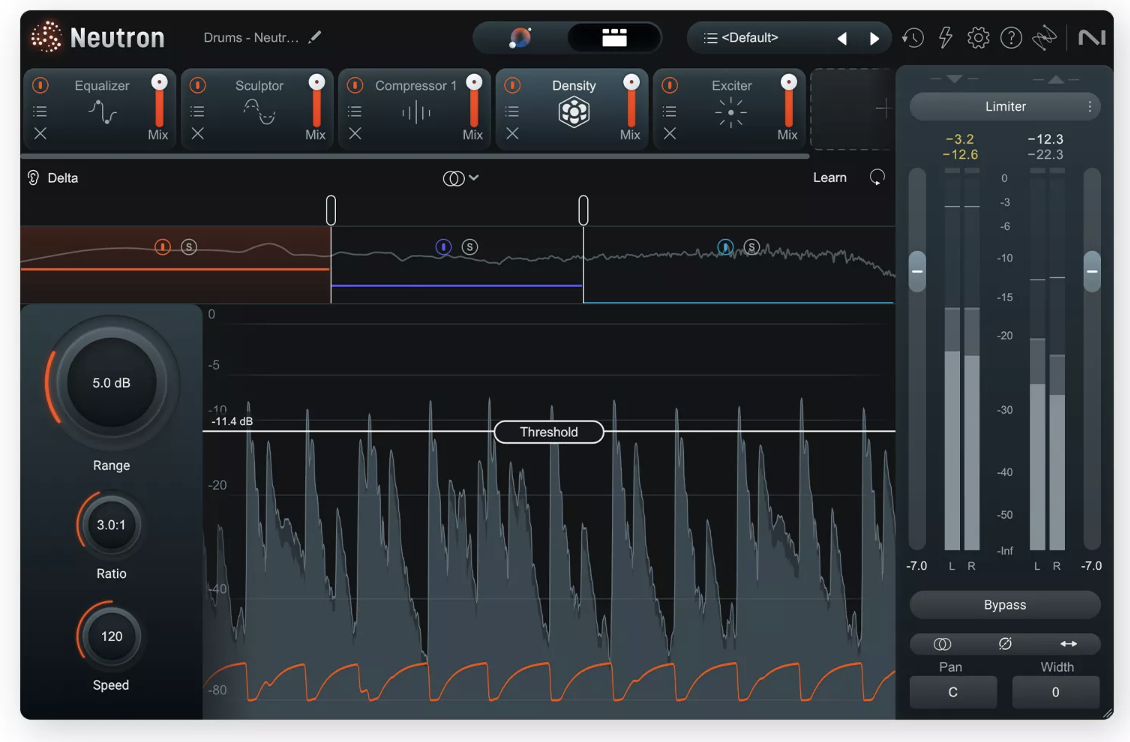Viewport: 1130px width, 742px height.
Task: Toggle mid band power
Action: pyautogui.click(x=443, y=247)
